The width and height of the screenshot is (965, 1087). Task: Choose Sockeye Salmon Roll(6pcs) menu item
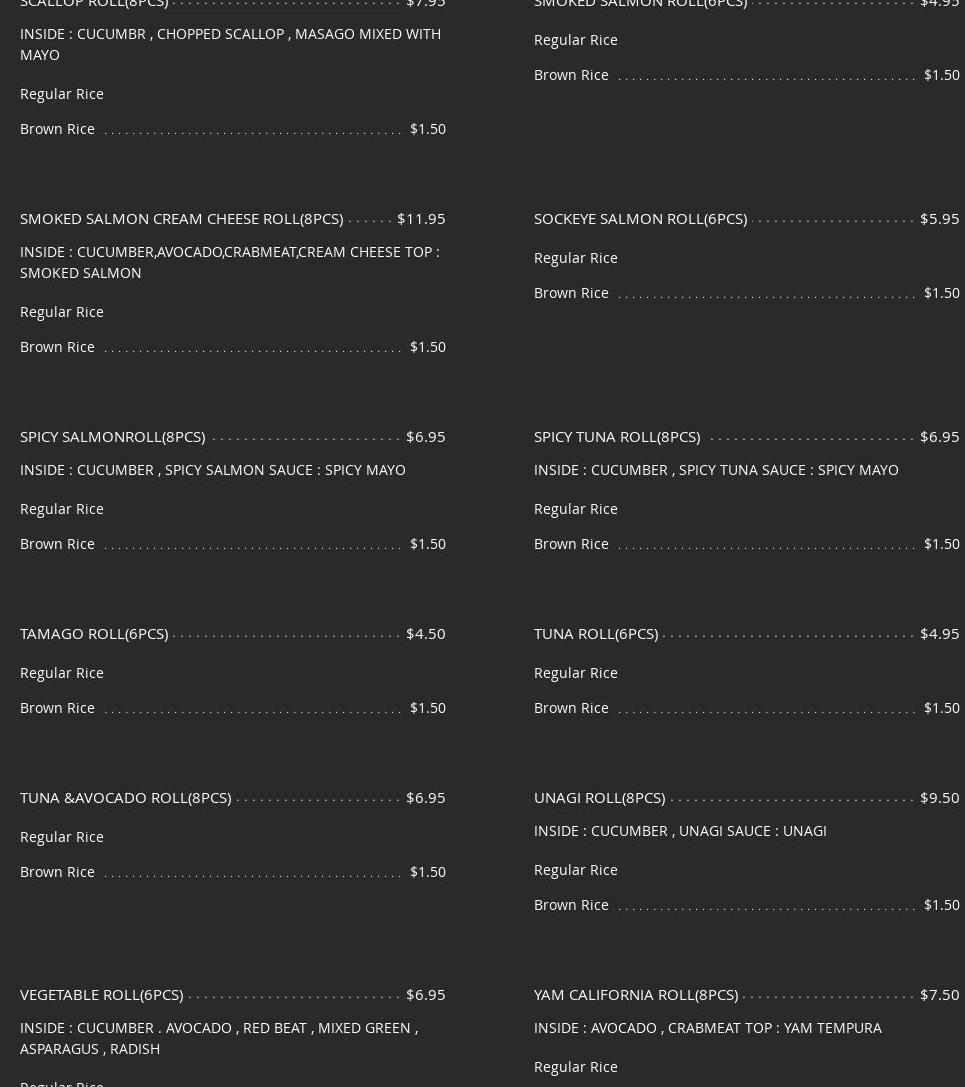pyautogui.click(x=641, y=219)
